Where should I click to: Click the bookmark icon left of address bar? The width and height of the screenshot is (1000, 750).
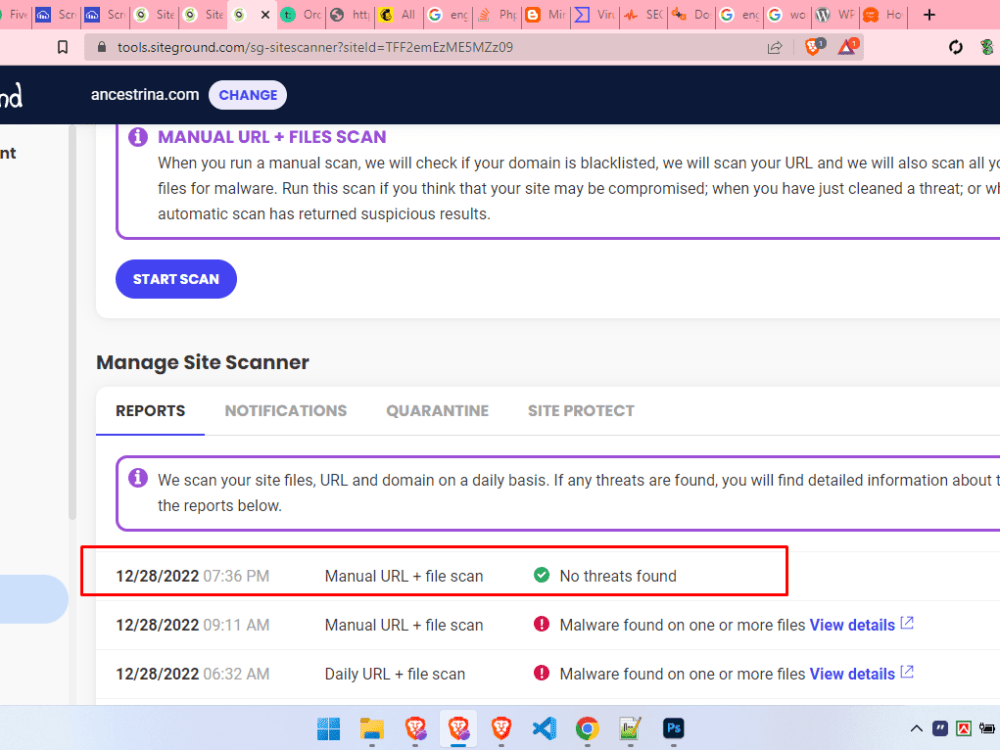tap(62, 47)
